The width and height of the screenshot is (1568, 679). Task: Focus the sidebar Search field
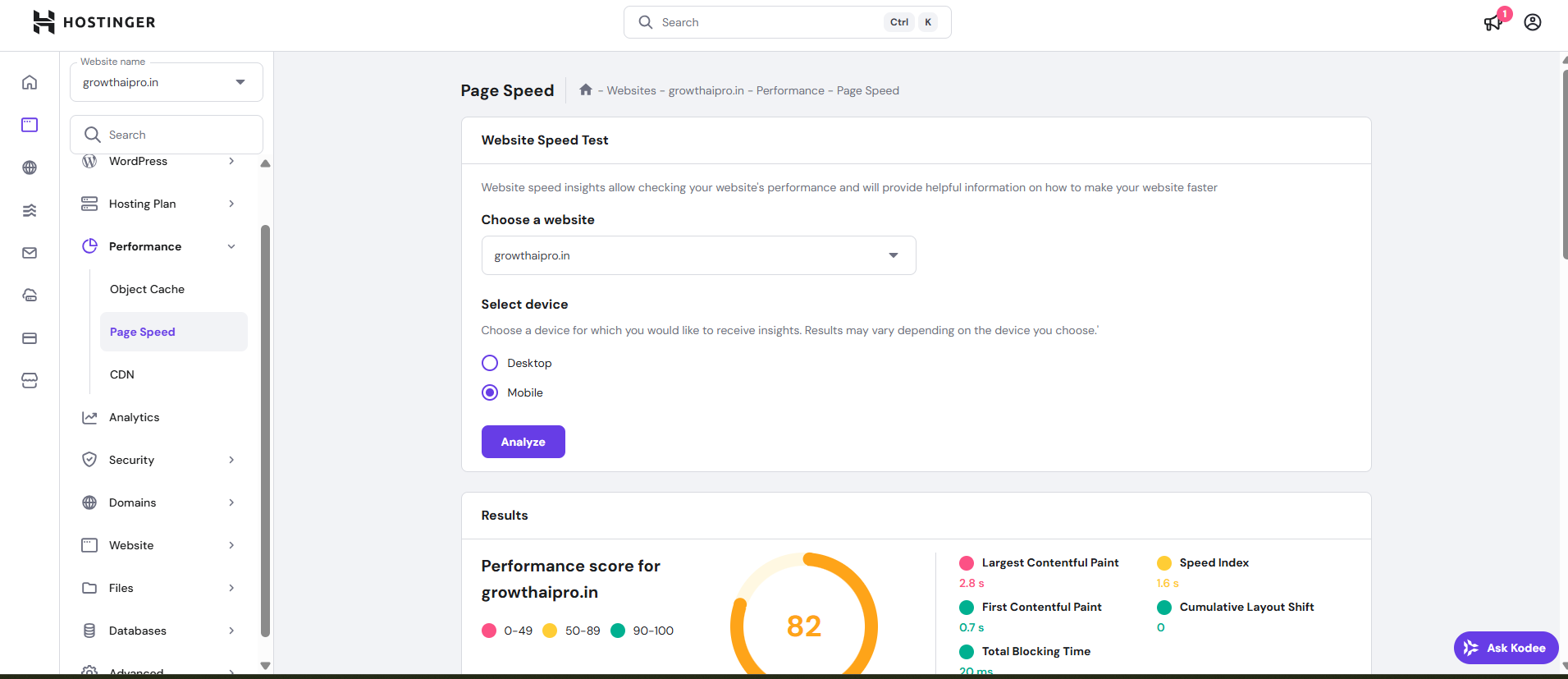[167, 135]
